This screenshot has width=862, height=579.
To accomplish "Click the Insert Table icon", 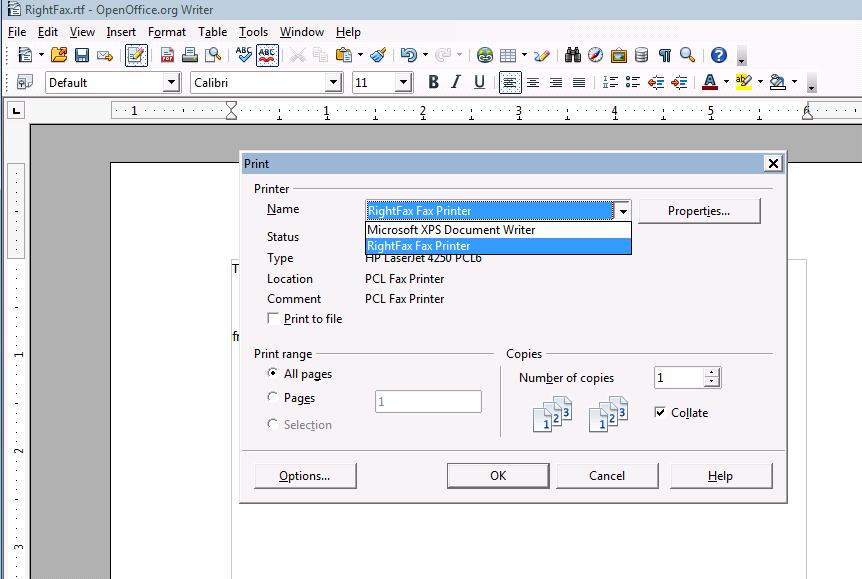I will click(x=508, y=55).
